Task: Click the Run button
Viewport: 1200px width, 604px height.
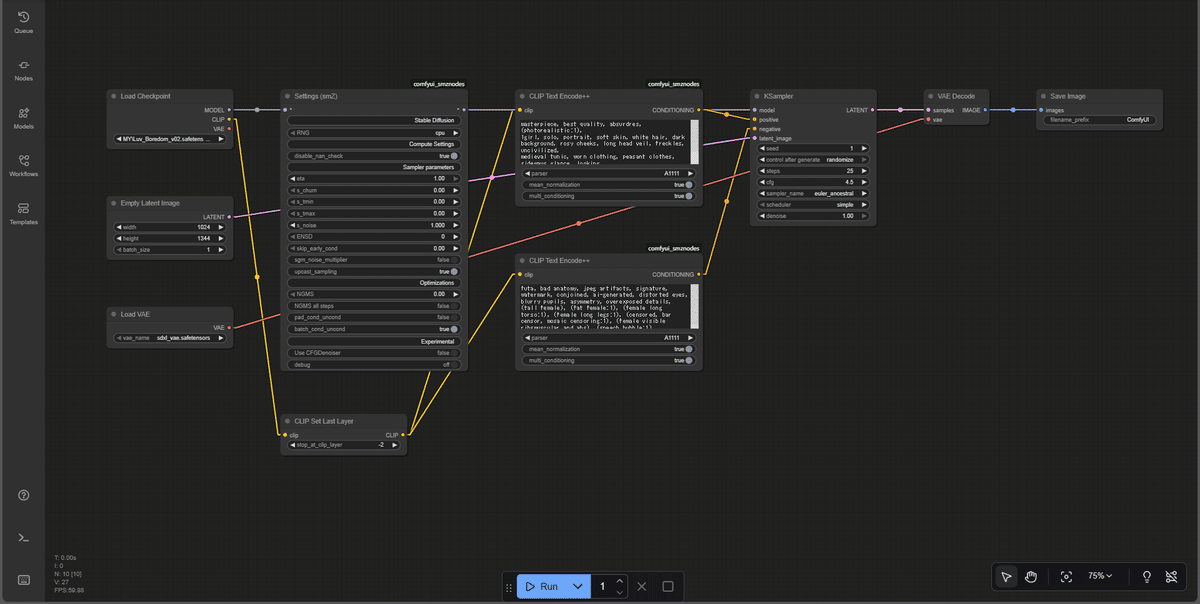Action: coord(541,586)
